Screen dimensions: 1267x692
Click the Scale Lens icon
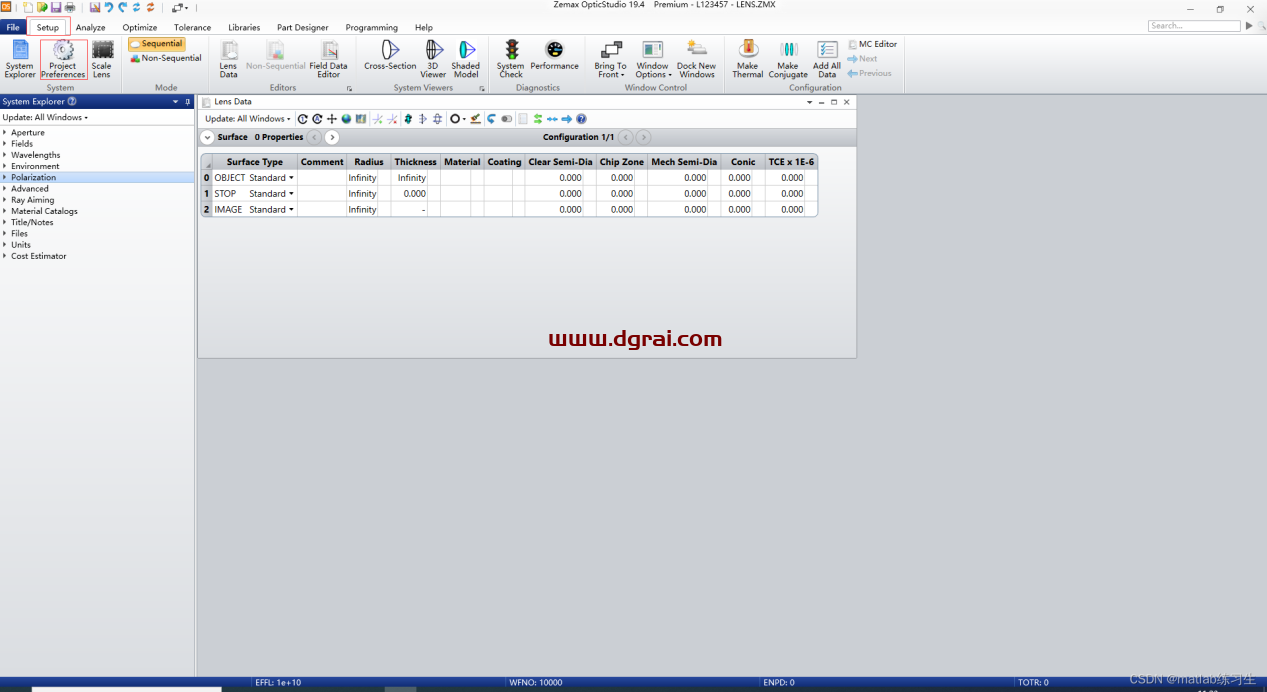click(102, 59)
